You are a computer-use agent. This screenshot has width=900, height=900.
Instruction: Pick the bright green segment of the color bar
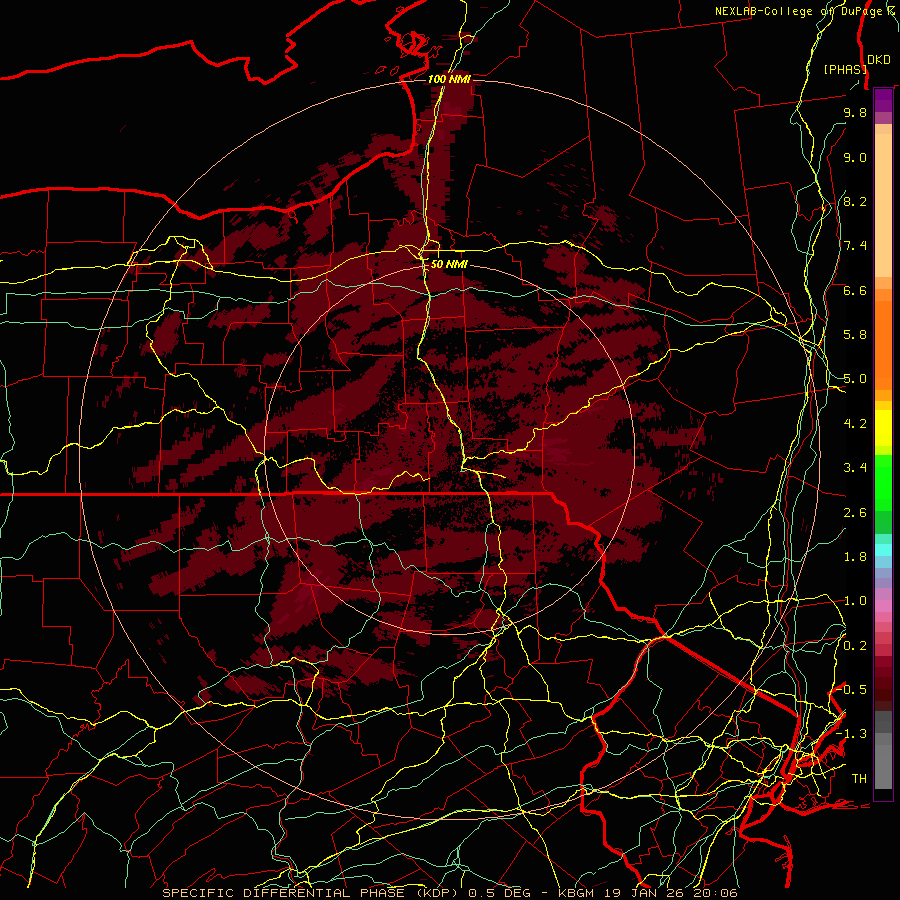pyautogui.click(x=883, y=484)
